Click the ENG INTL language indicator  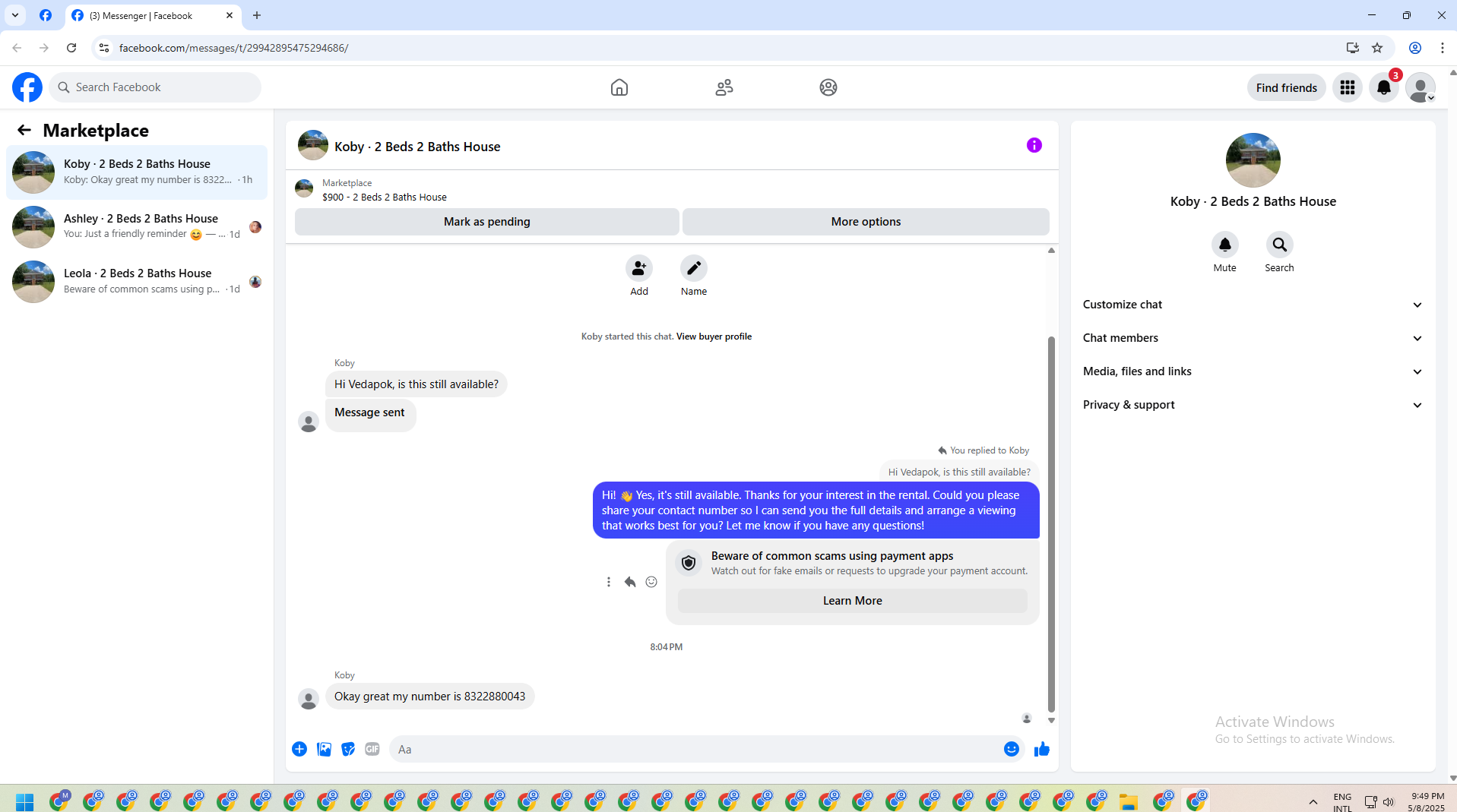1342,801
